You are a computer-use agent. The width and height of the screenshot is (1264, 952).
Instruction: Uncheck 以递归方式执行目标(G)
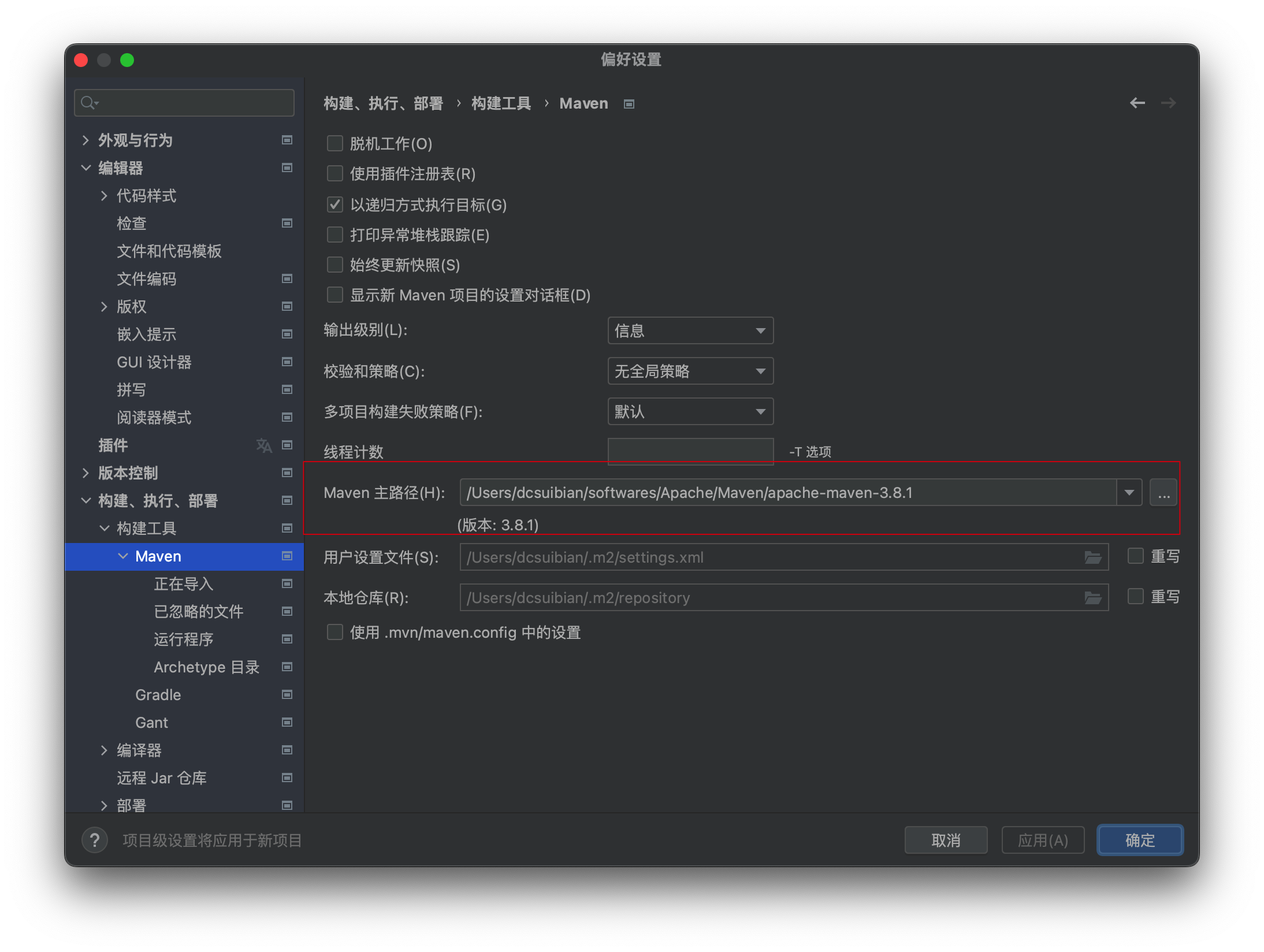(x=335, y=204)
